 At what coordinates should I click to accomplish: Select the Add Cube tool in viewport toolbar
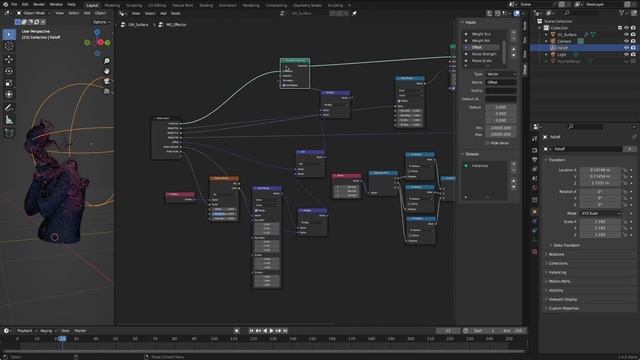coord(9,133)
